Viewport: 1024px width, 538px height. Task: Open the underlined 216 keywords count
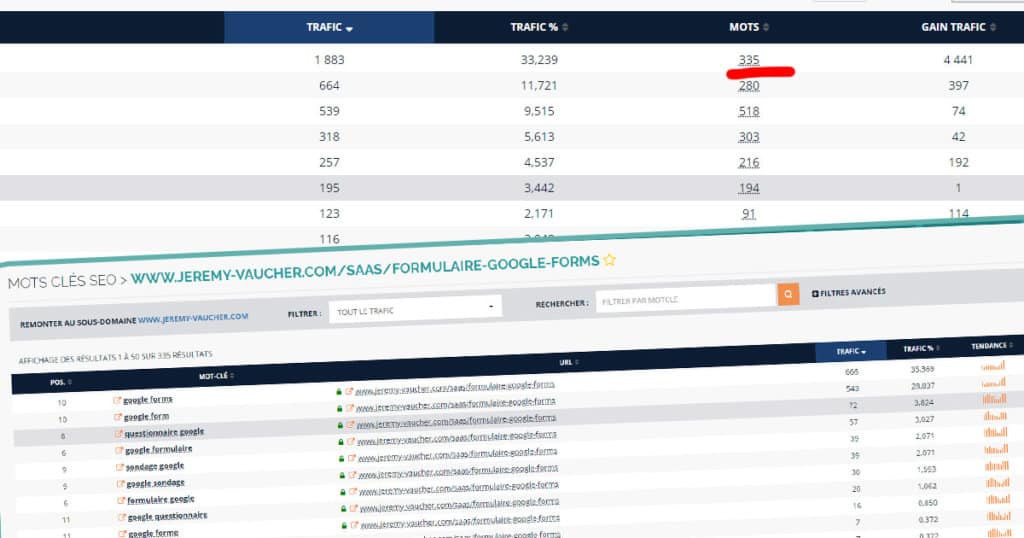(748, 163)
